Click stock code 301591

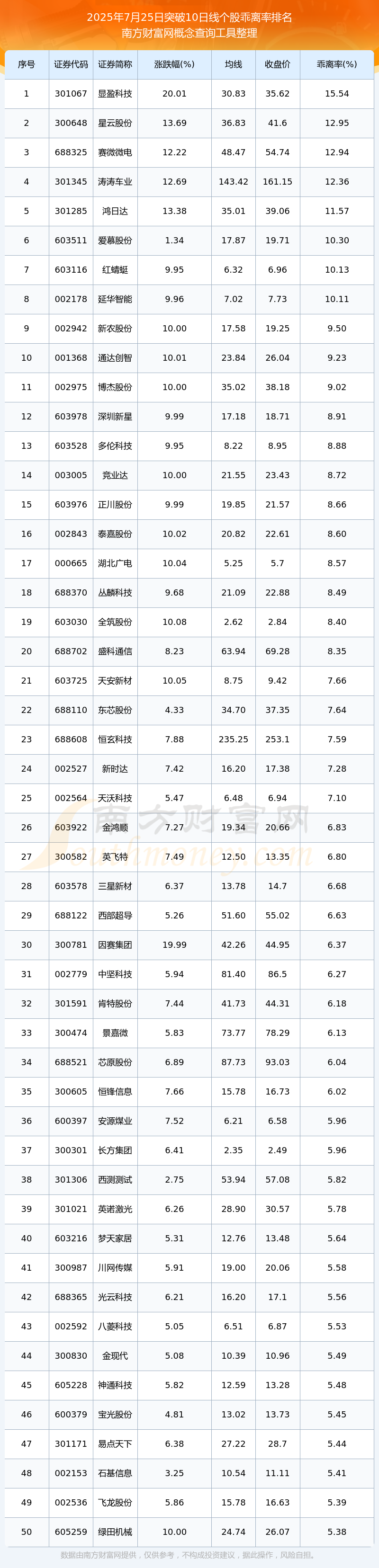pyautogui.click(x=71, y=1003)
